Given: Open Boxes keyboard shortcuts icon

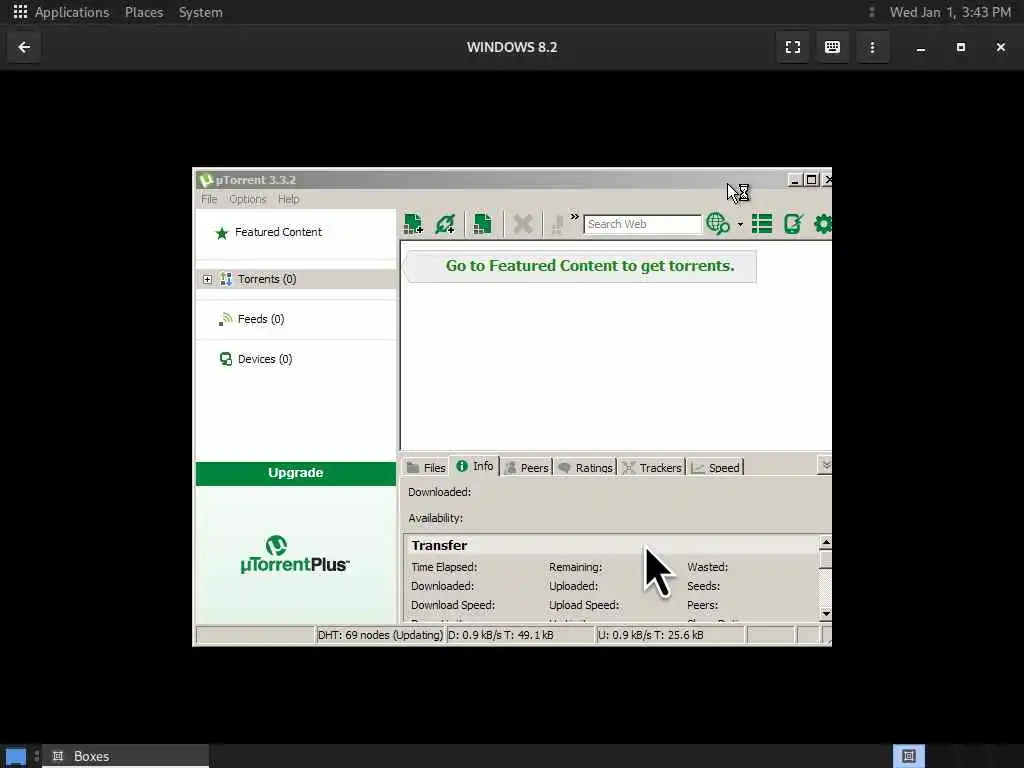Looking at the screenshot, I should [x=832, y=47].
